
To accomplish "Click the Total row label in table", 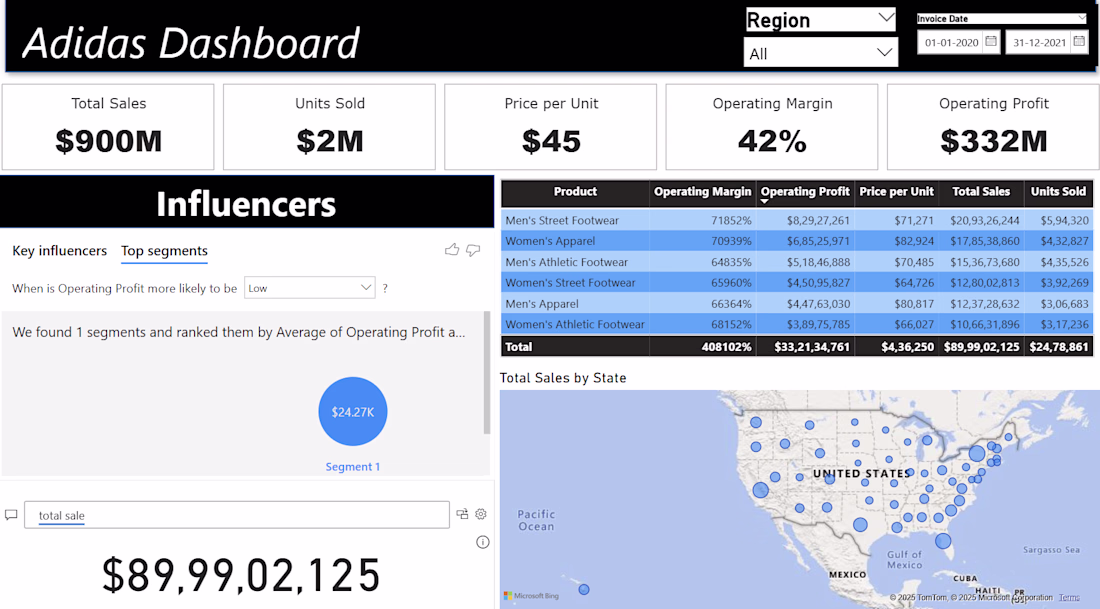I will click(x=518, y=347).
